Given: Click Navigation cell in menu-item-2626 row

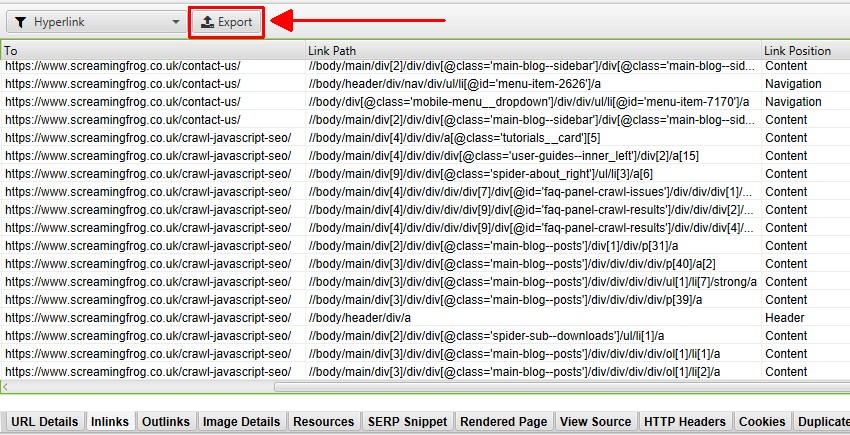Looking at the screenshot, I should coord(793,84).
